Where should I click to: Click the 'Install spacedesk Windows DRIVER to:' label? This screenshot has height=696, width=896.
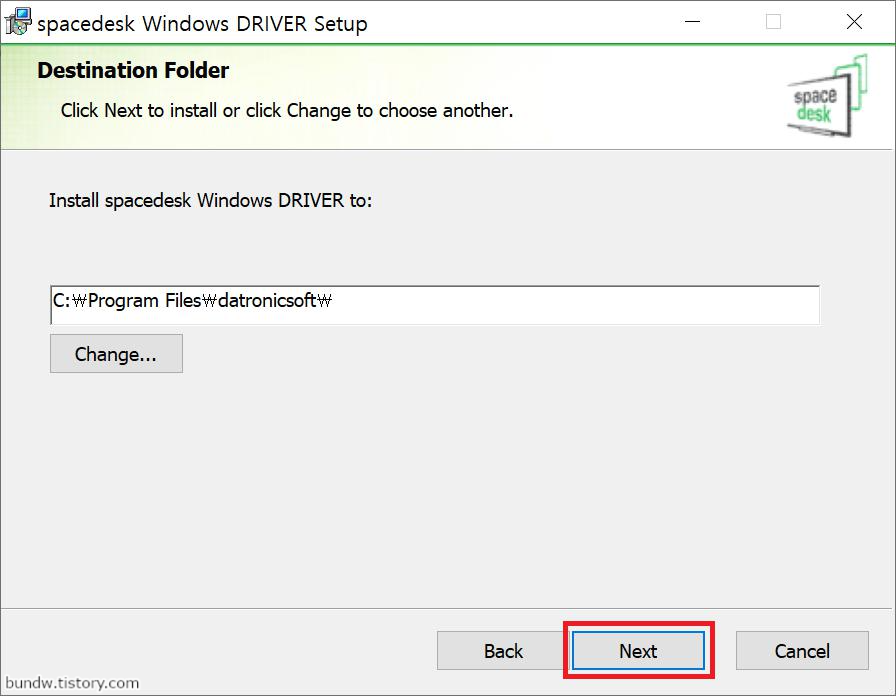click(x=210, y=201)
